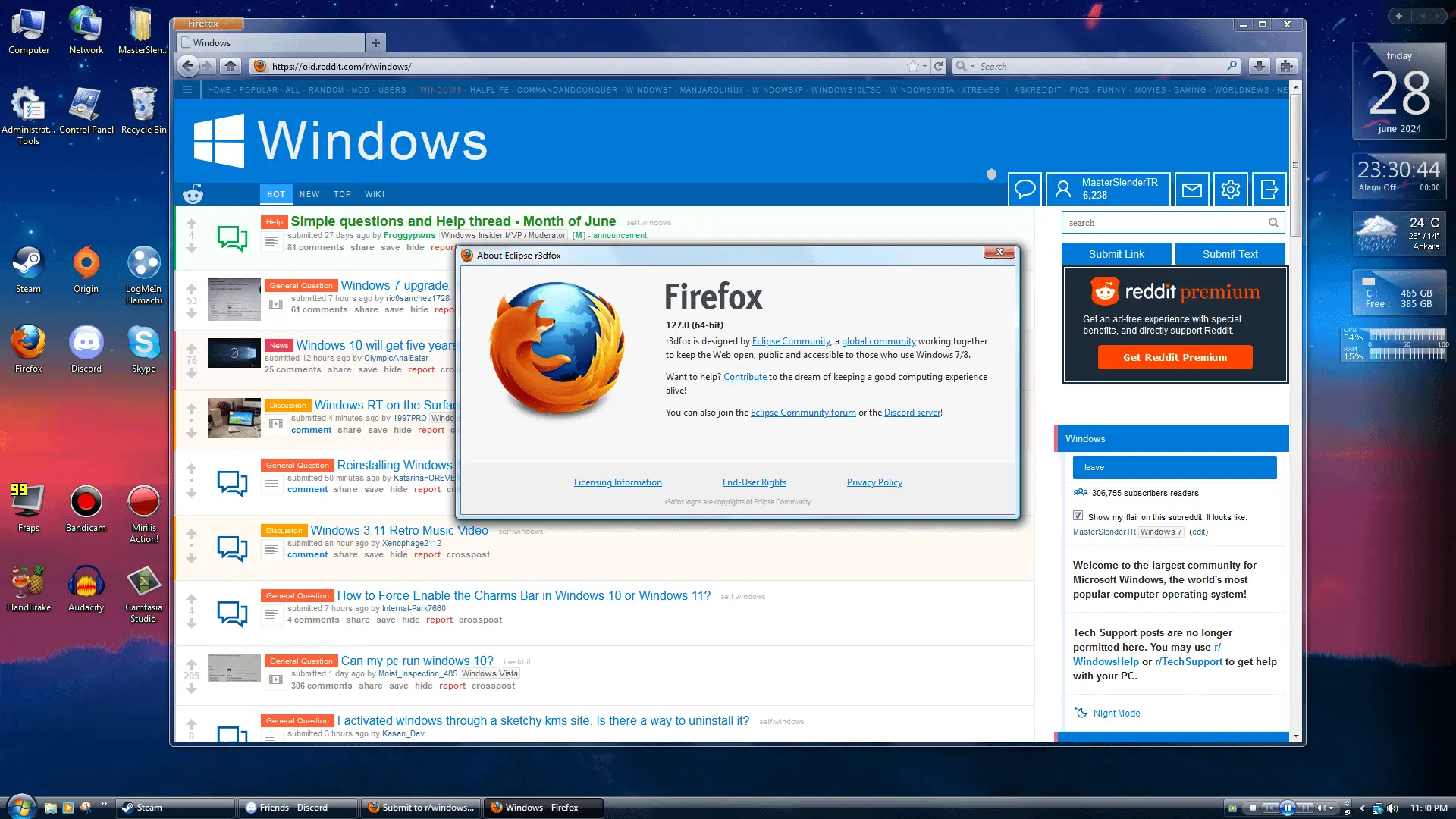The height and width of the screenshot is (819, 1456).
Task: Click the Submit Link button
Action: [1116, 254]
